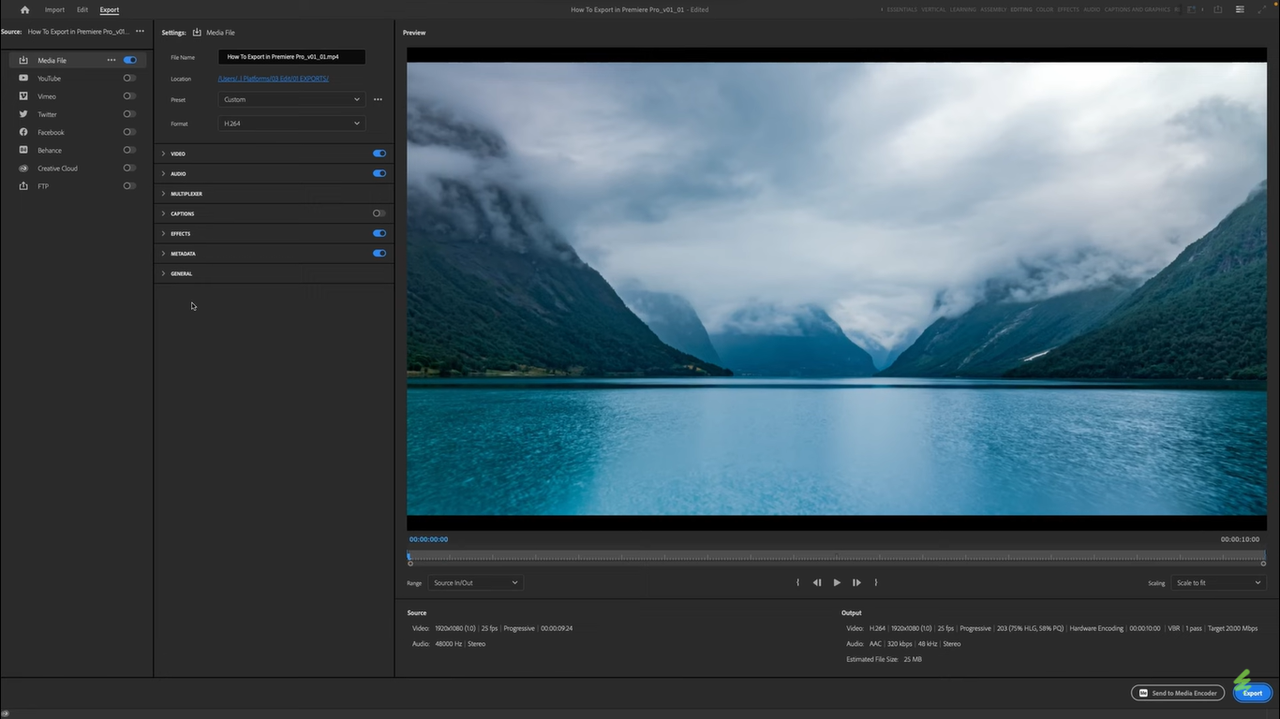This screenshot has height=719, width=1280.
Task: Click the preview playhead at timeline start
Action: pyautogui.click(x=409, y=556)
